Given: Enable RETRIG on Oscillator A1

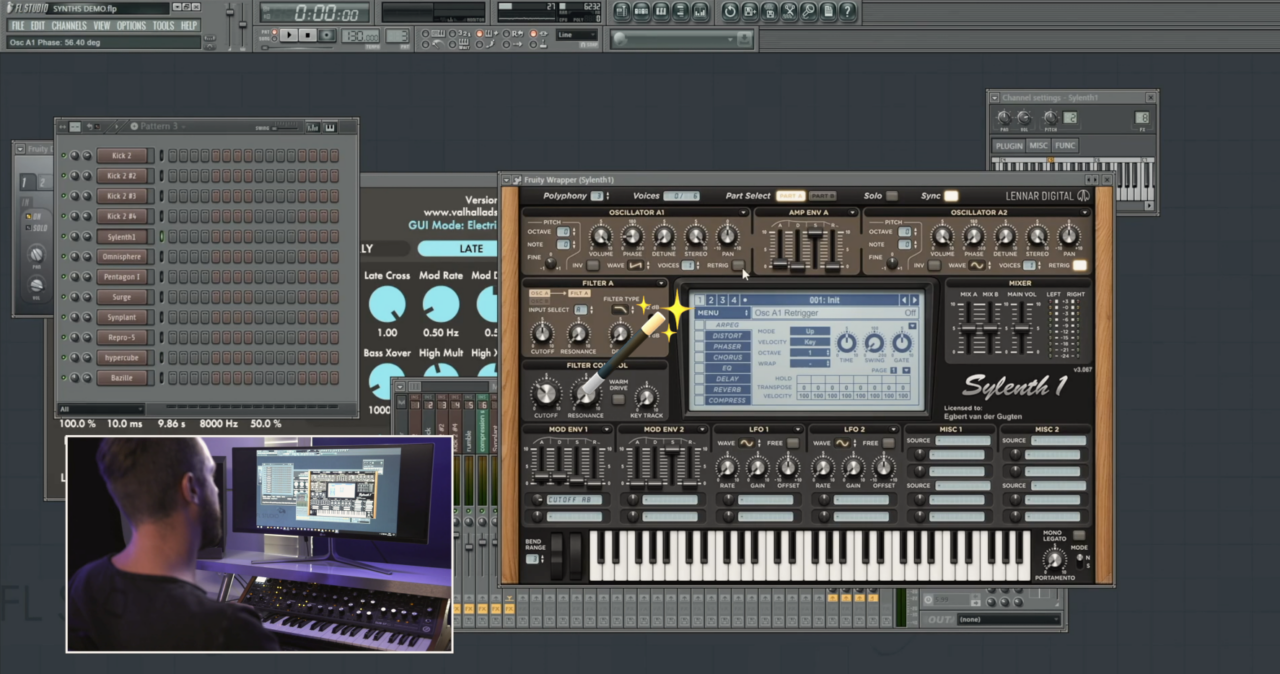Looking at the screenshot, I should [737, 264].
